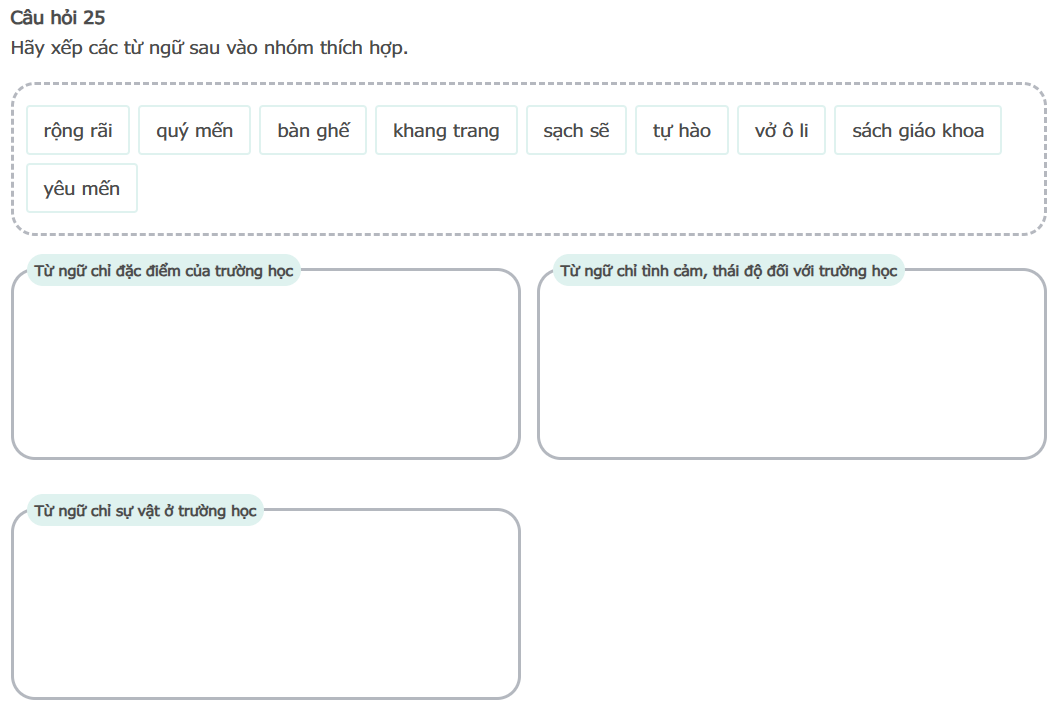Click the 'Câu hỏi 25' heading
The width and height of the screenshot is (1055, 704).
coord(58,16)
